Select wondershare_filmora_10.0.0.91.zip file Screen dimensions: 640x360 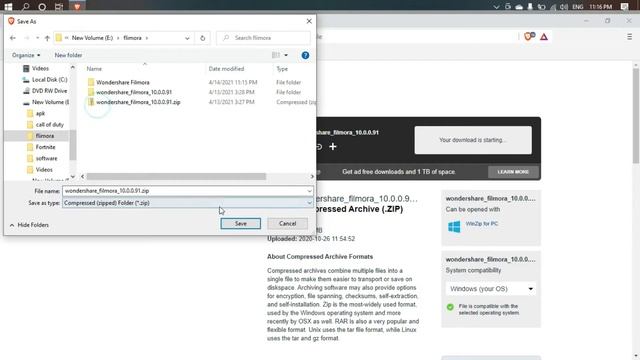tap(138, 102)
